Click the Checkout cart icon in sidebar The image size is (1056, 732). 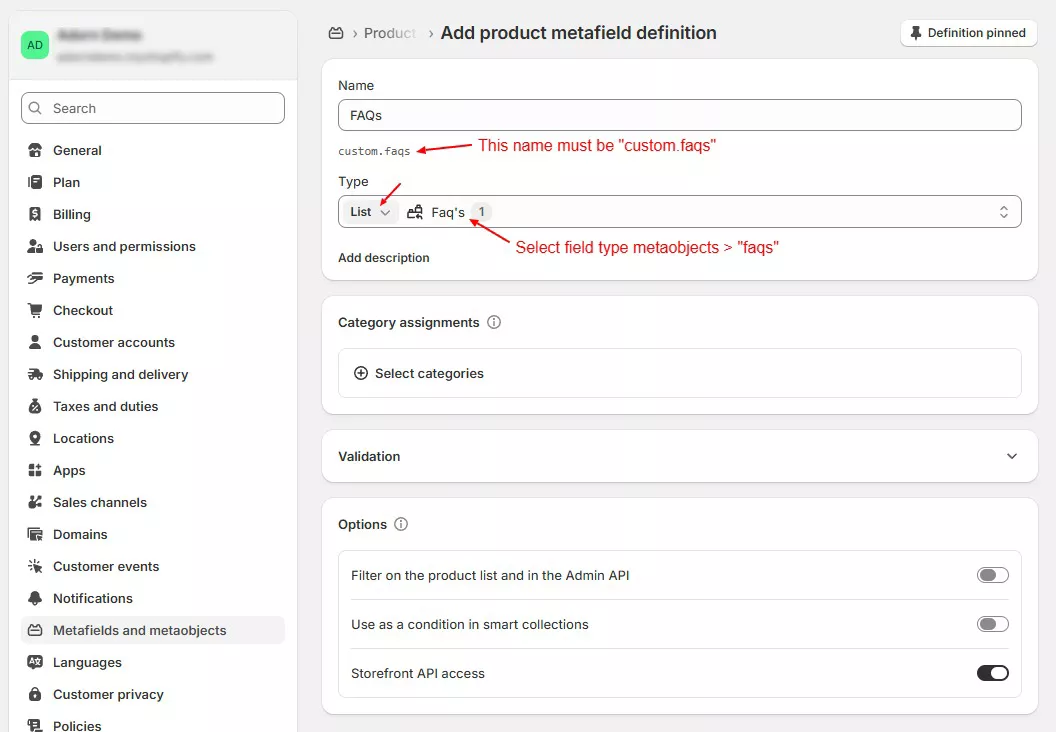[36, 310]
